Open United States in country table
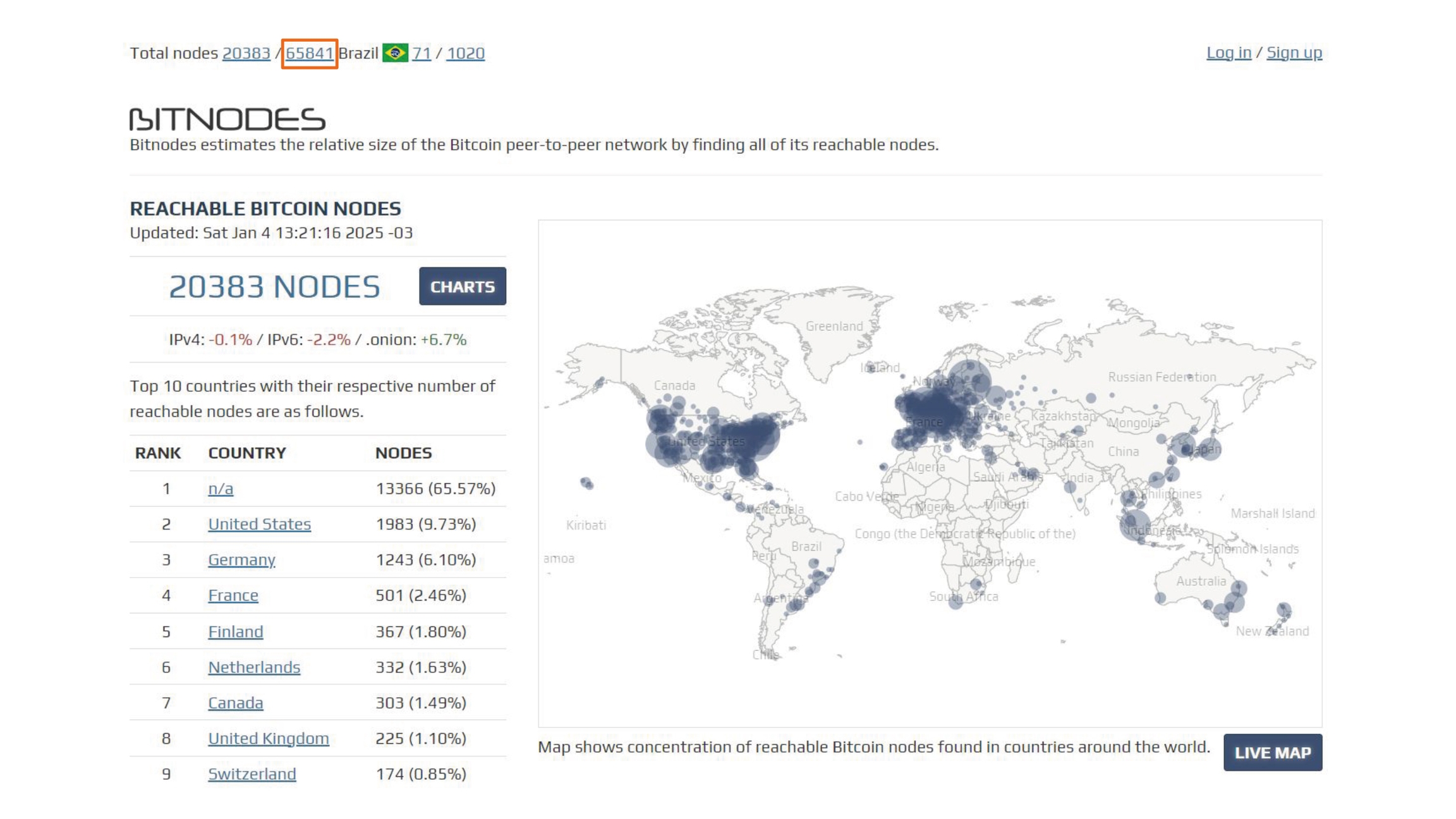The width and height of the screenshot is (1456, 819). pyautogui.click(x=259, y=524)
